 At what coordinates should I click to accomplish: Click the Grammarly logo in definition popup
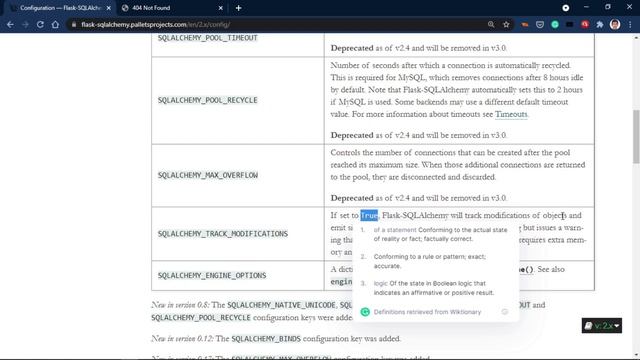tap(365, 312)
